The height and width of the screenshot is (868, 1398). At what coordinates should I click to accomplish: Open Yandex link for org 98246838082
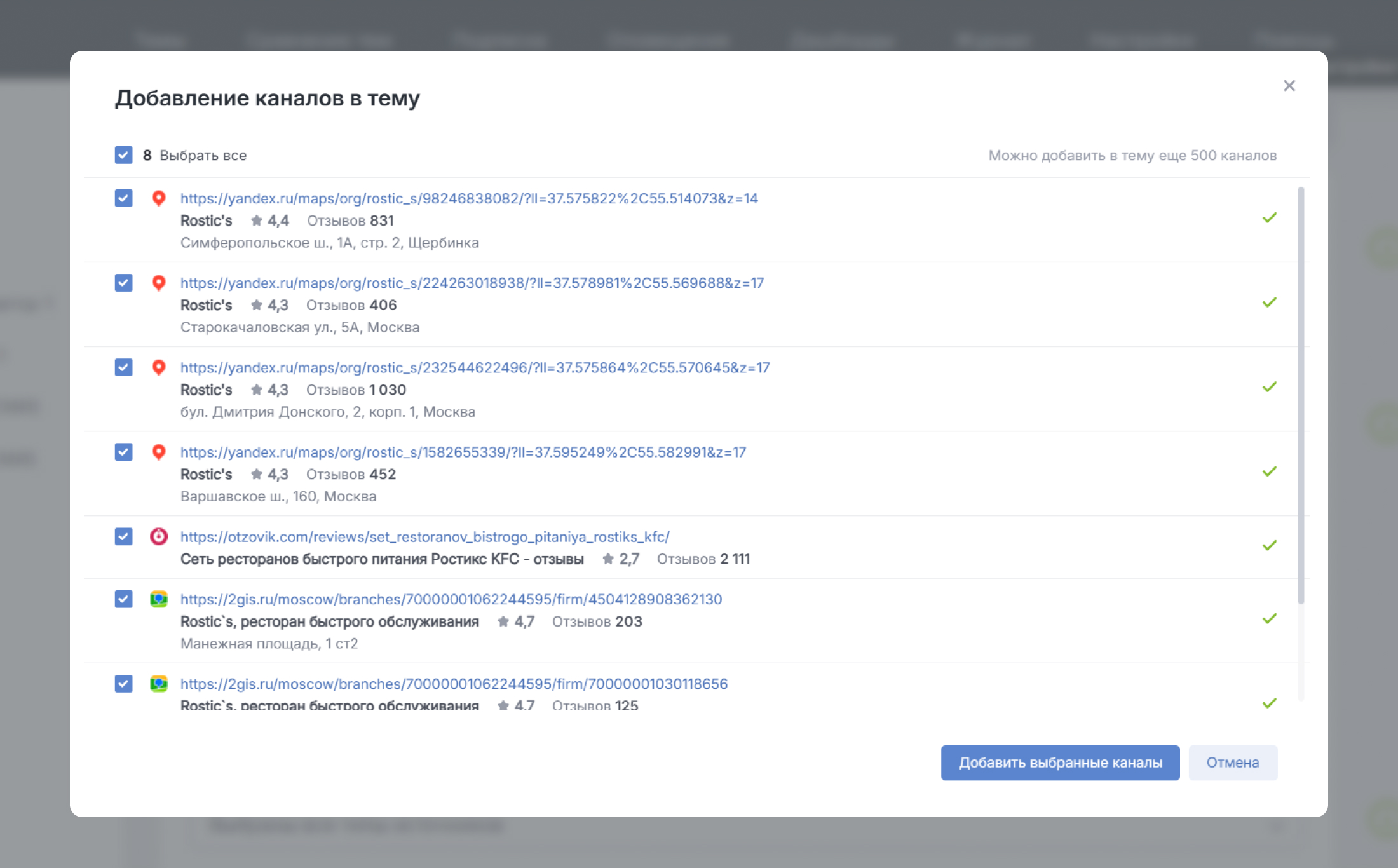pos(469,198)
